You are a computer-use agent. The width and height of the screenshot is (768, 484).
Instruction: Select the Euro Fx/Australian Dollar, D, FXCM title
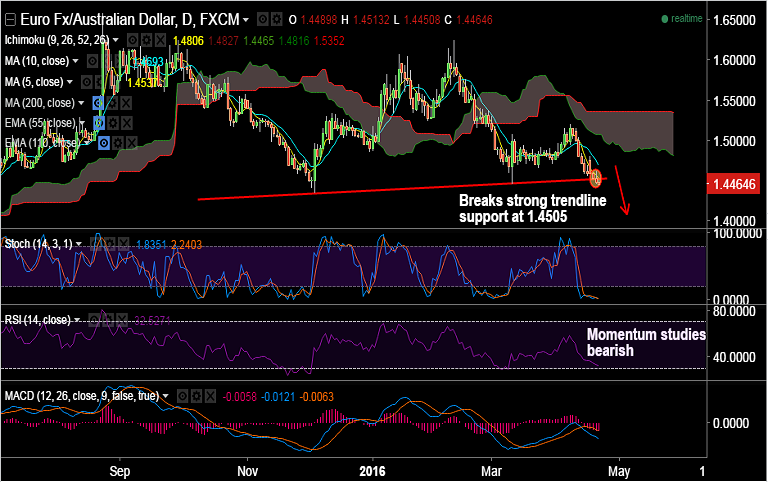(x=130, y=20)
